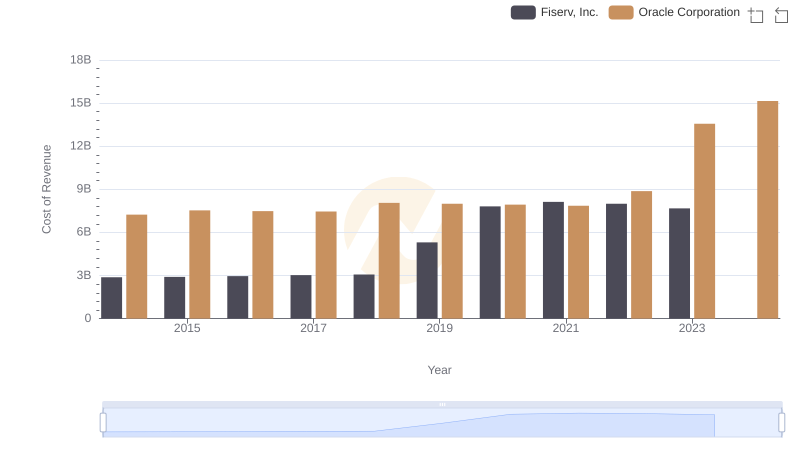
Task: Click the Fiserv bar for 2019
Action: 427,280
